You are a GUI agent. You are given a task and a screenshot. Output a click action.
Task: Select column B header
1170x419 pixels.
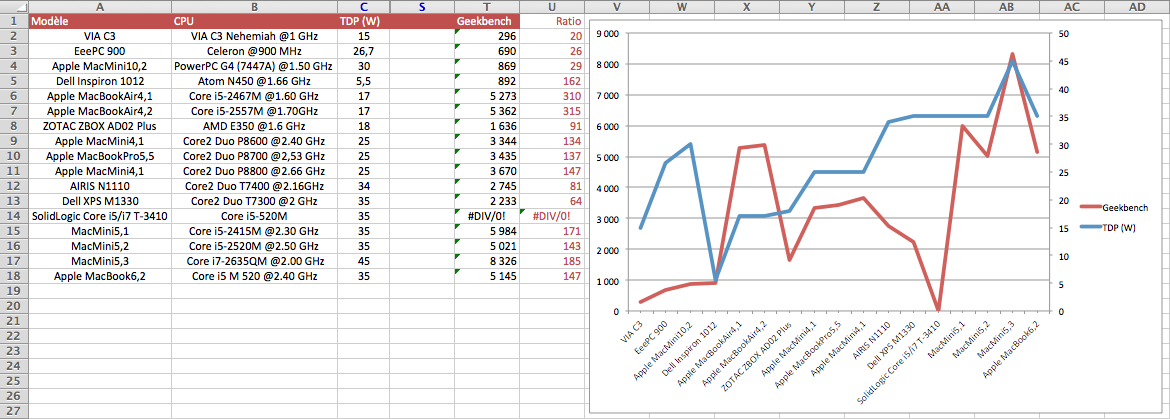[x=254, y=7]
